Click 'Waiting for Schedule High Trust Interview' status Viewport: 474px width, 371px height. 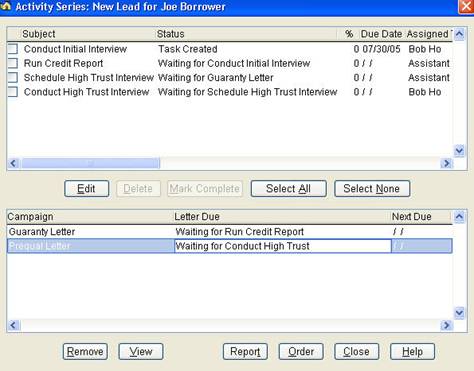coord(248,92)
